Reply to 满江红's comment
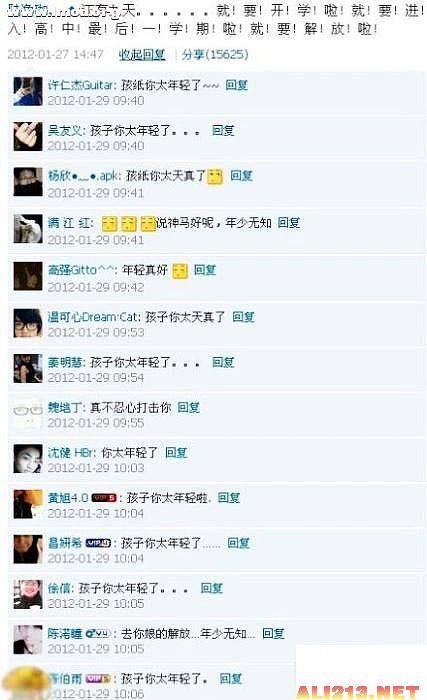Image resolution: width=427 pixels, height=700 pixels. 289,222
